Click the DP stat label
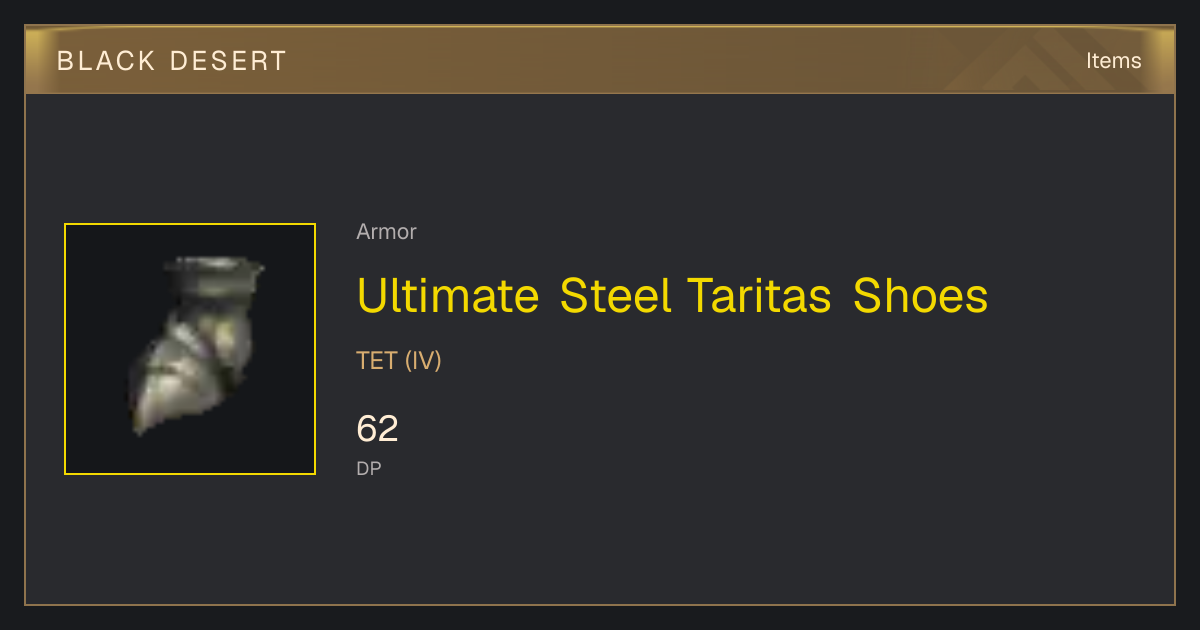 pos(369,468)
